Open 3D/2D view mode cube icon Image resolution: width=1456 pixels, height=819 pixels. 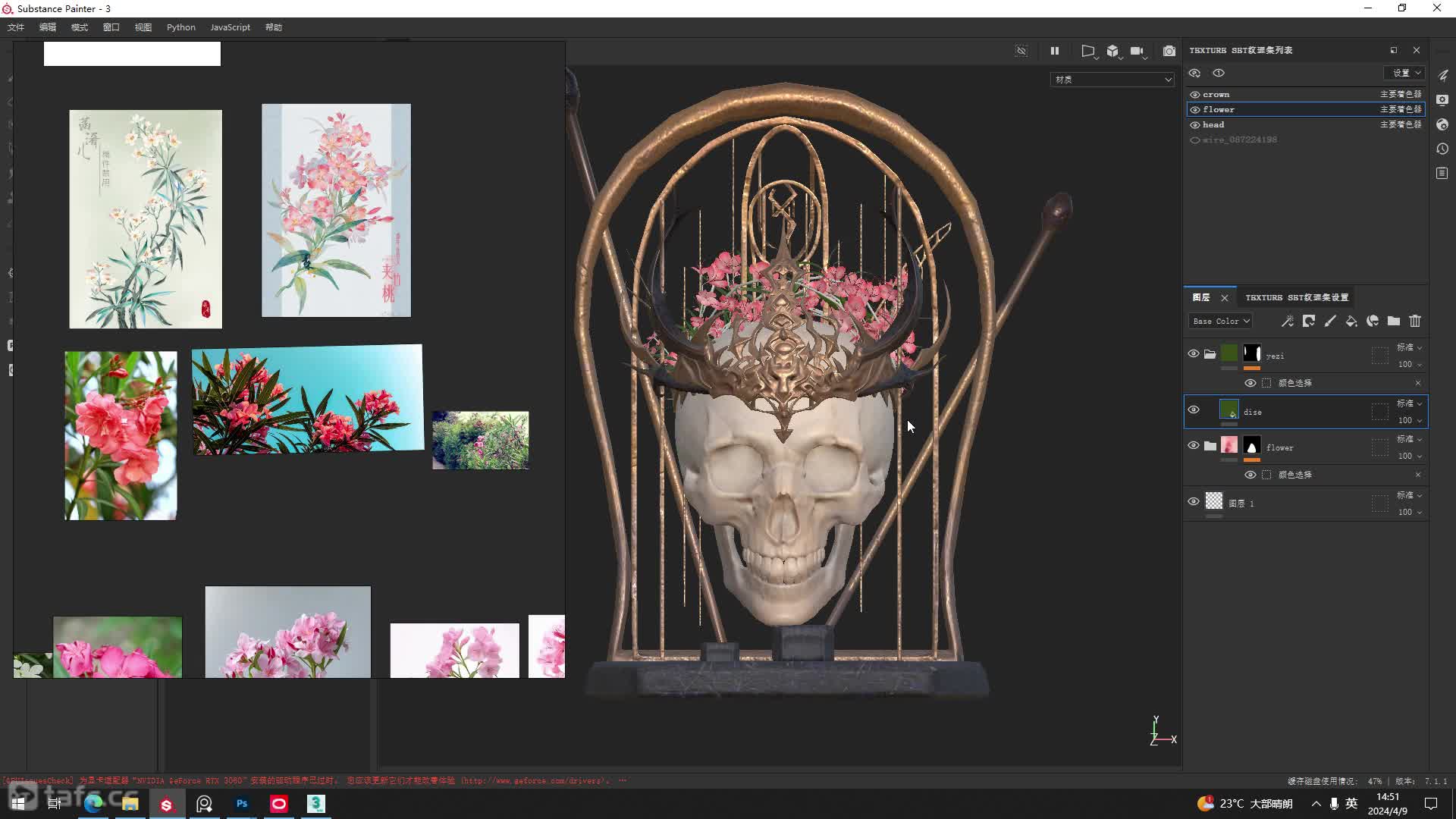pos(1112,51)
